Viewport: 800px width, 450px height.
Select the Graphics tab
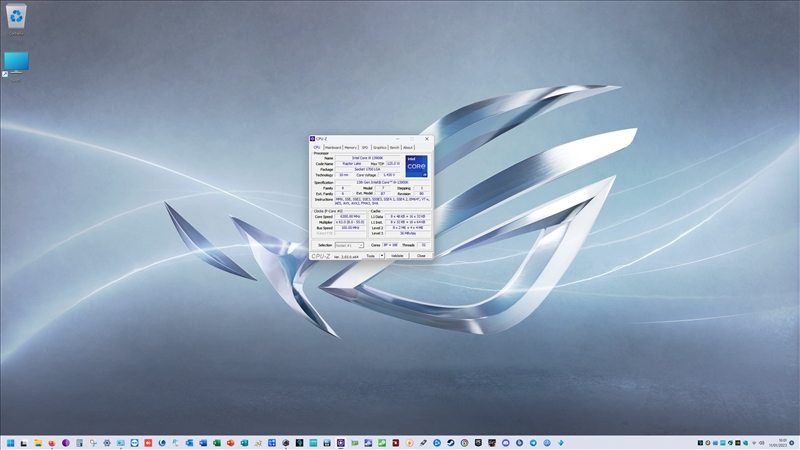coord(379,147)
